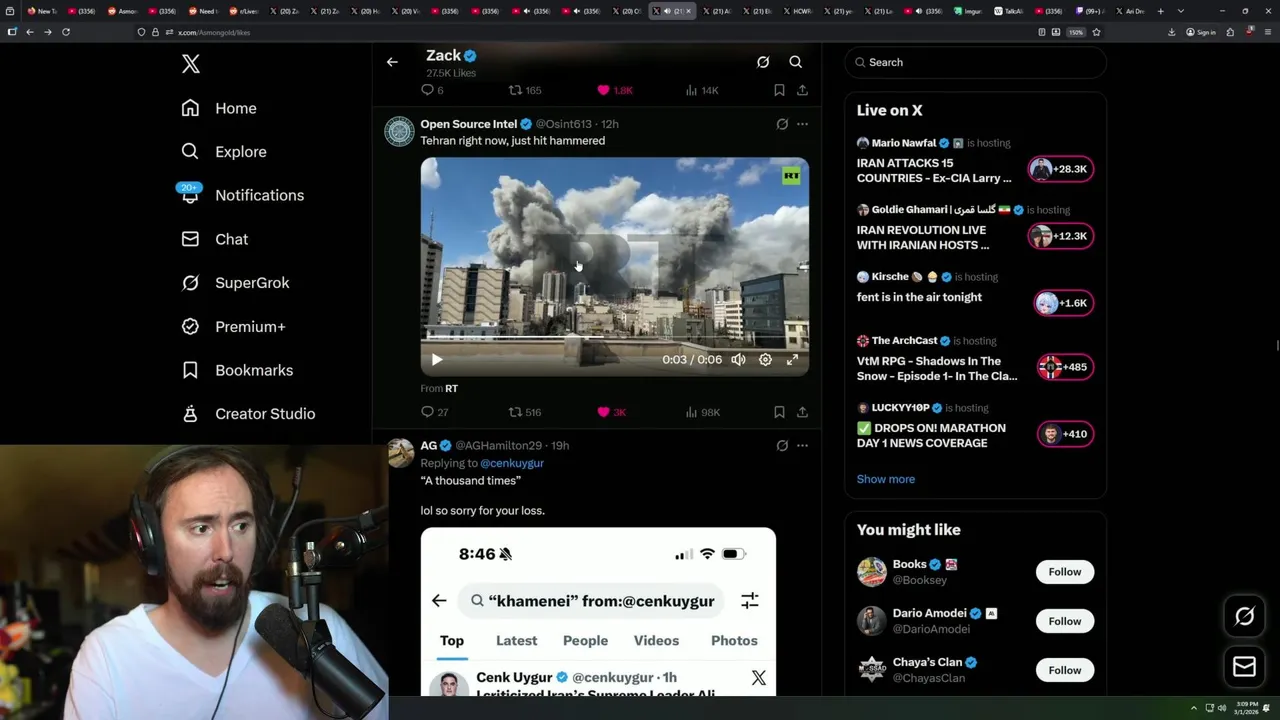
Task: Open the @cenkuygur mention link
Action: 512,463
